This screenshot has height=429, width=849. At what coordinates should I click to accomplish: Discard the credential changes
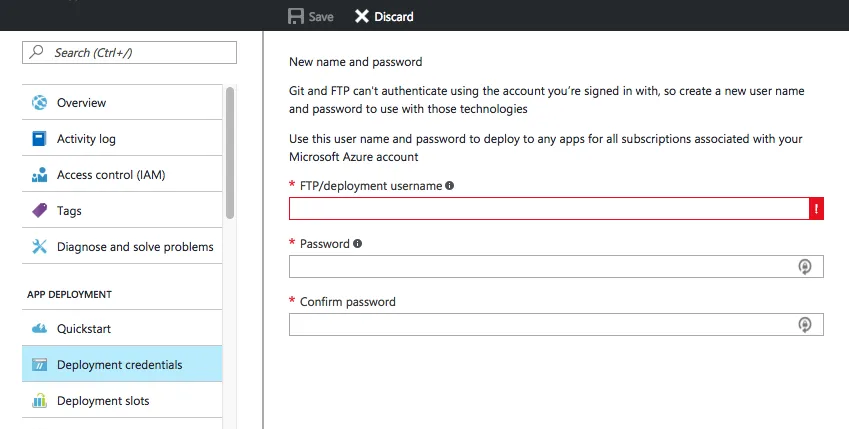383,16
